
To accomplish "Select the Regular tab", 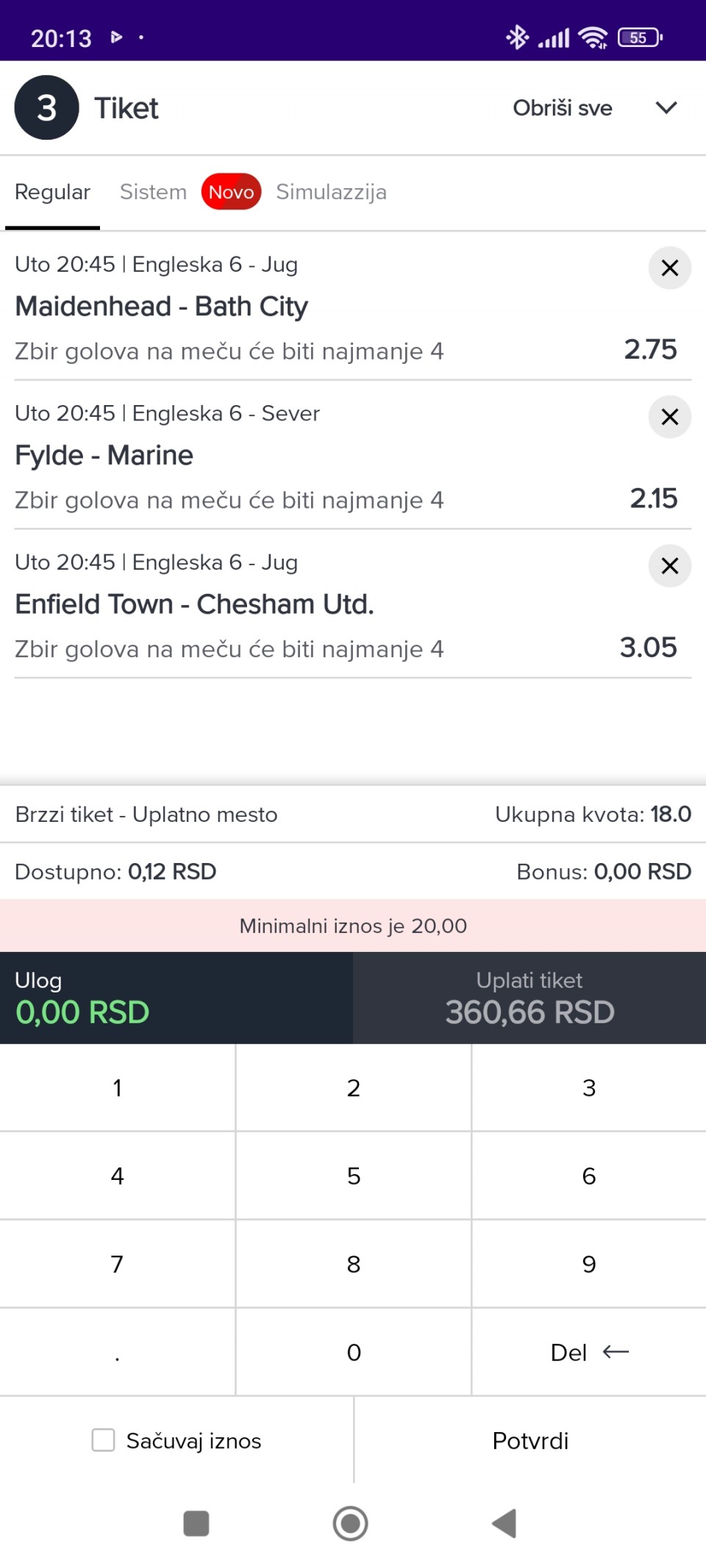I will (x=52, y=192).
